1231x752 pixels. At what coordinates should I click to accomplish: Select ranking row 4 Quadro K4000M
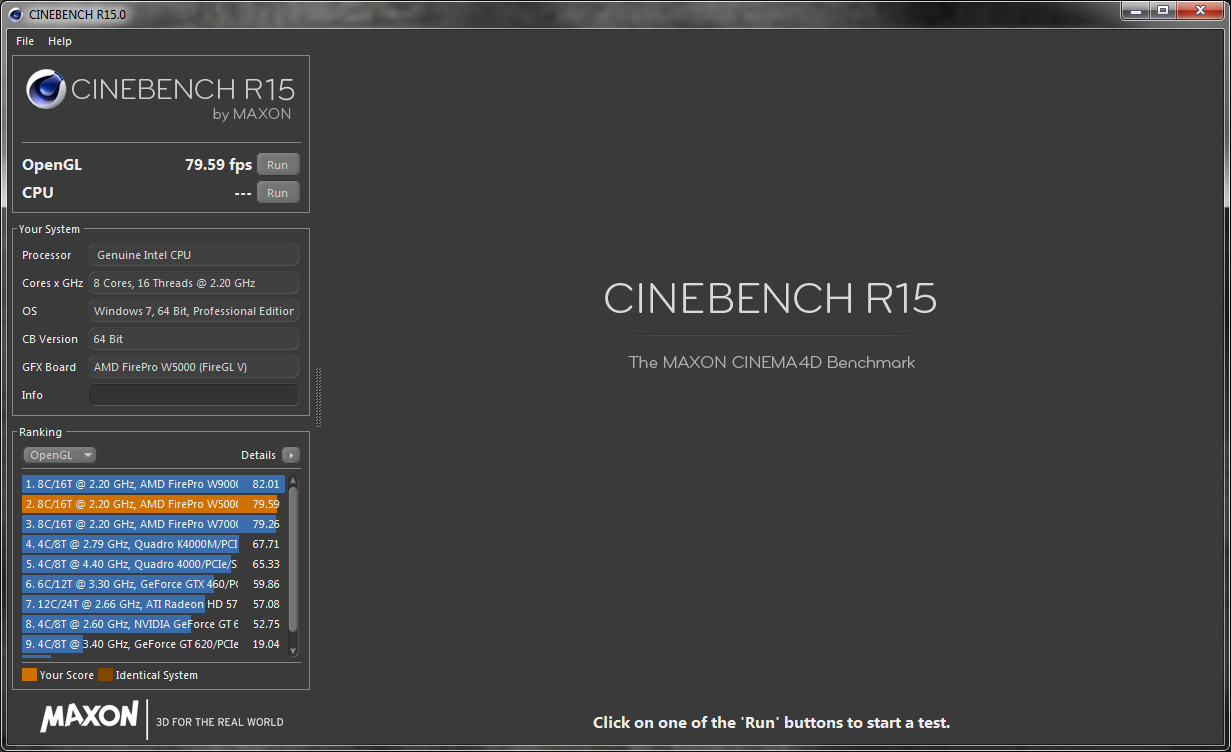point(154,544)
